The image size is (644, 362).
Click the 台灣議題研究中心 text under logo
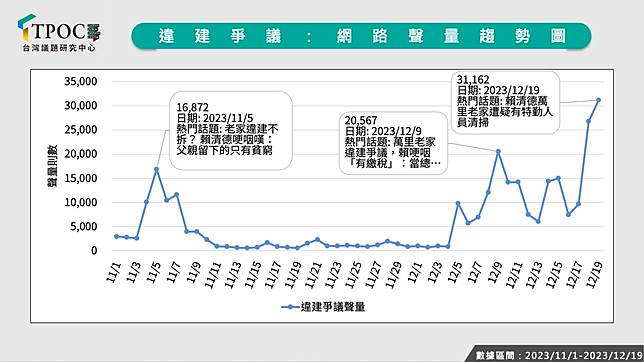tap(59, 48)
